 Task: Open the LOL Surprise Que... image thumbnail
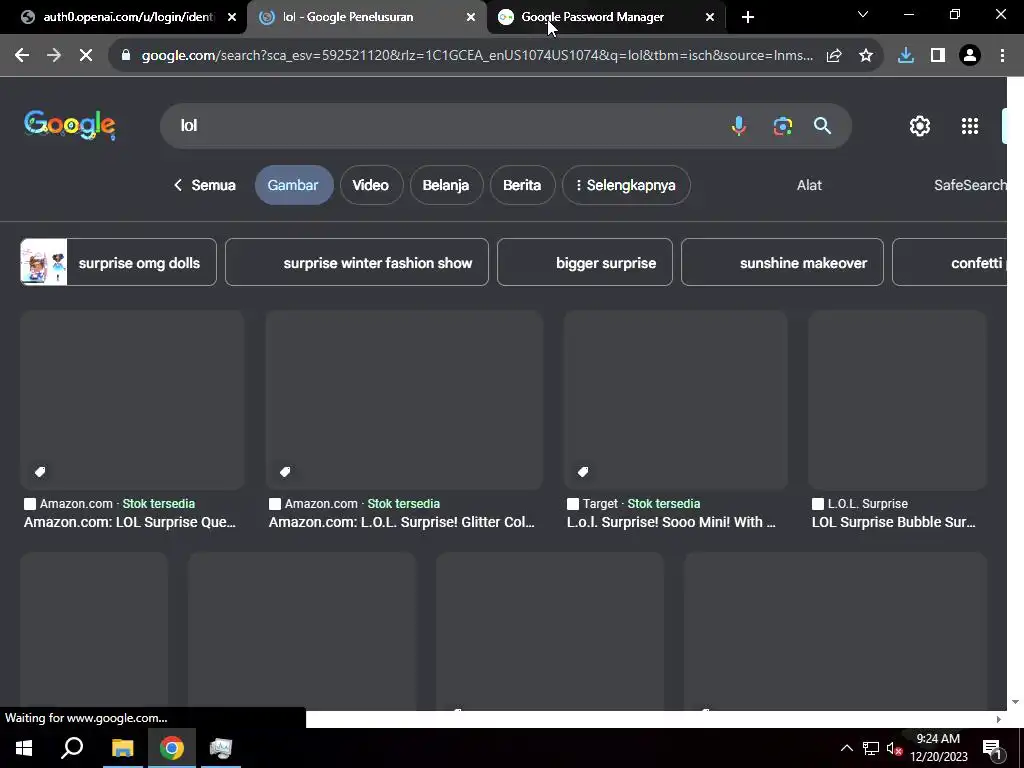[133, 400]
